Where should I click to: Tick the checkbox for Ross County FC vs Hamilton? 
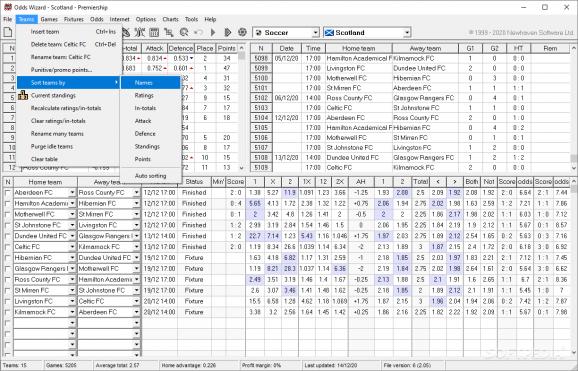pyautogui.click(x=7, y=280)
